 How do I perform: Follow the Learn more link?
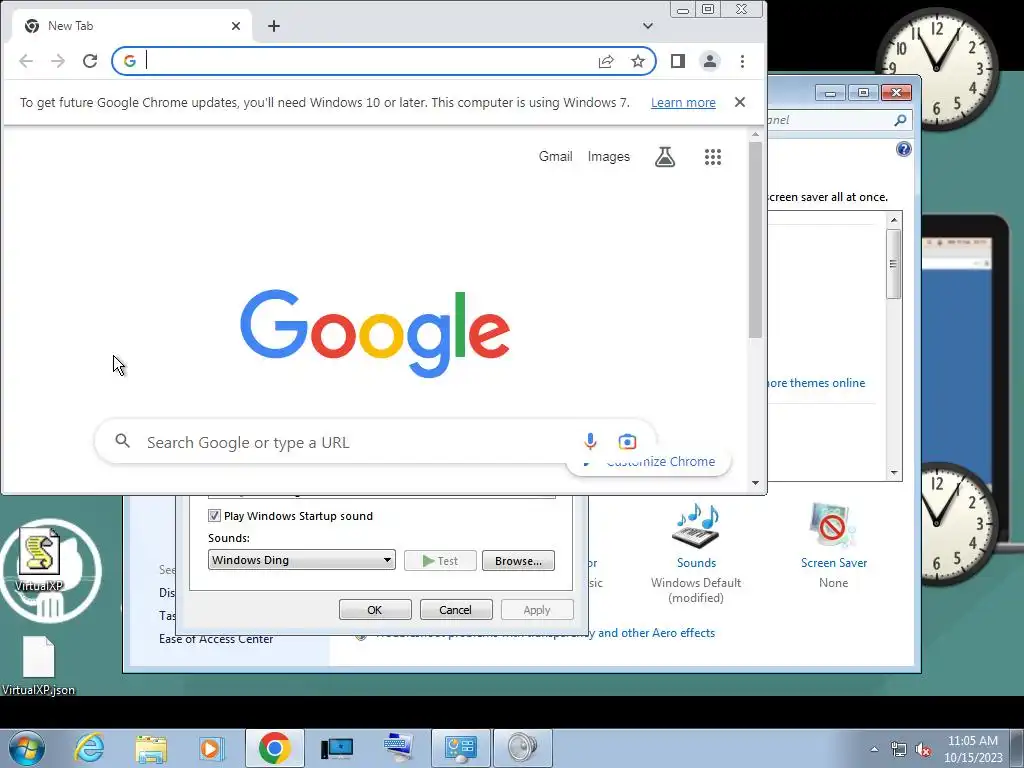coord(683,103)
